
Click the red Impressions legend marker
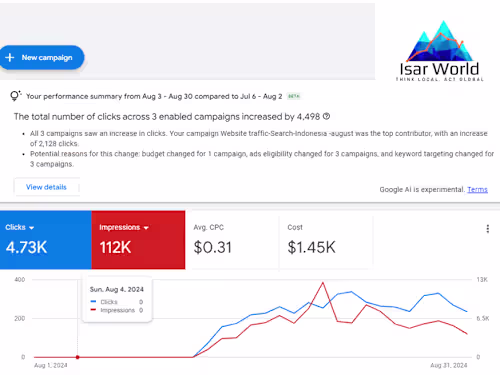tap(93, 310)
